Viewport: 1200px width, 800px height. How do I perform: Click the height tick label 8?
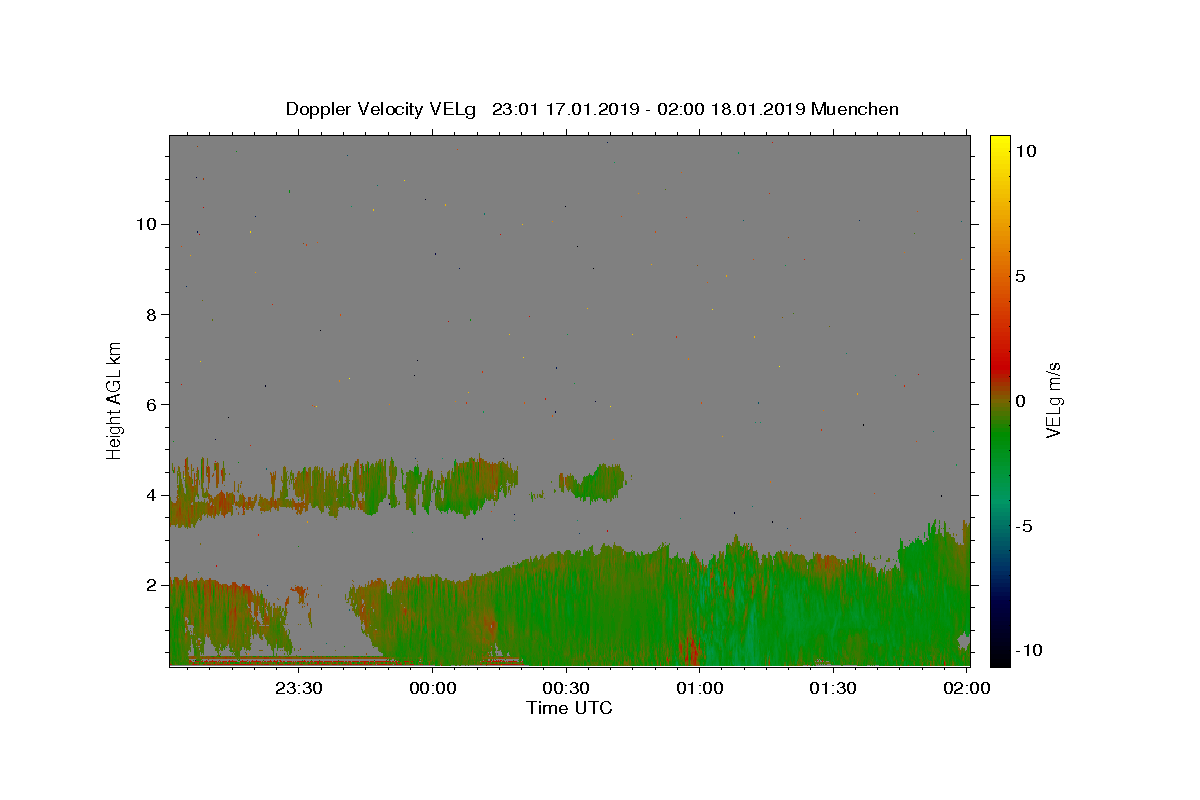(x=150, y=314)
